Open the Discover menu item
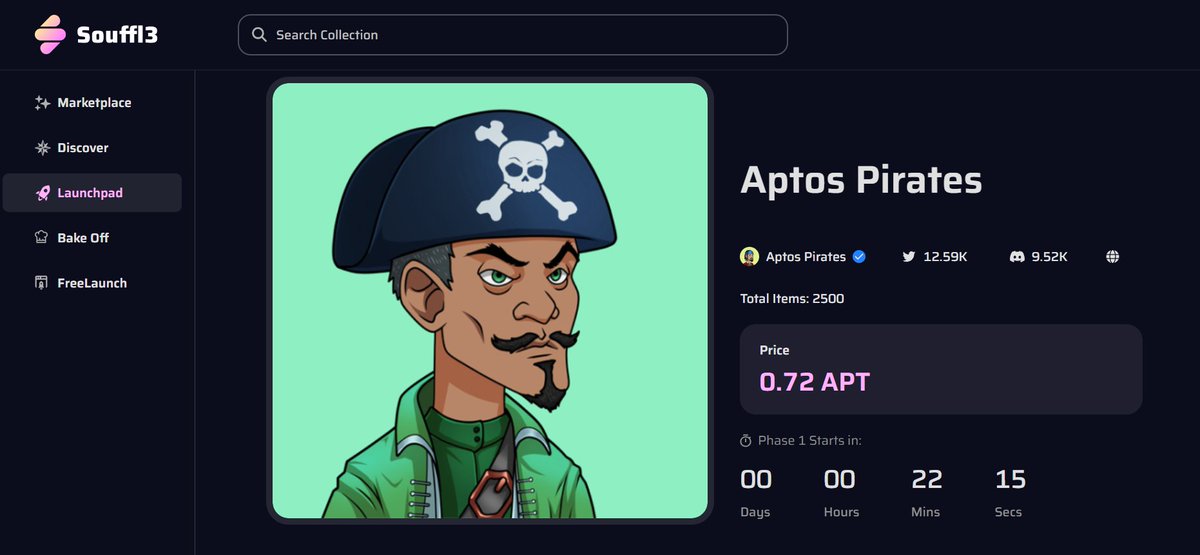The height and width of the screenshot is (555, 1200). pyautogui.click(x=92, y=148)
